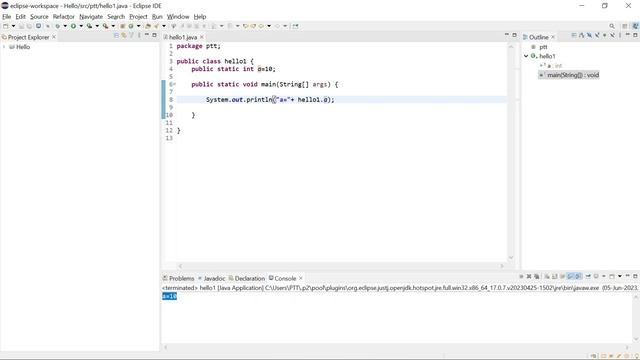This screenshot has height=360, width=640.
Task: Click the Open Perspective icon
Action: click(625, 26)
